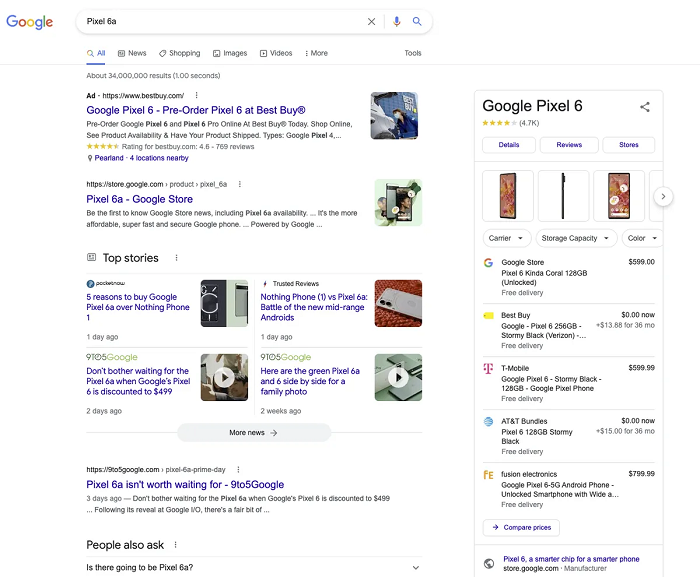Open the Storage Capacity filter dropdown
Image resolution: width=700 pixels, height=577 pixels.
click(576, 238)
